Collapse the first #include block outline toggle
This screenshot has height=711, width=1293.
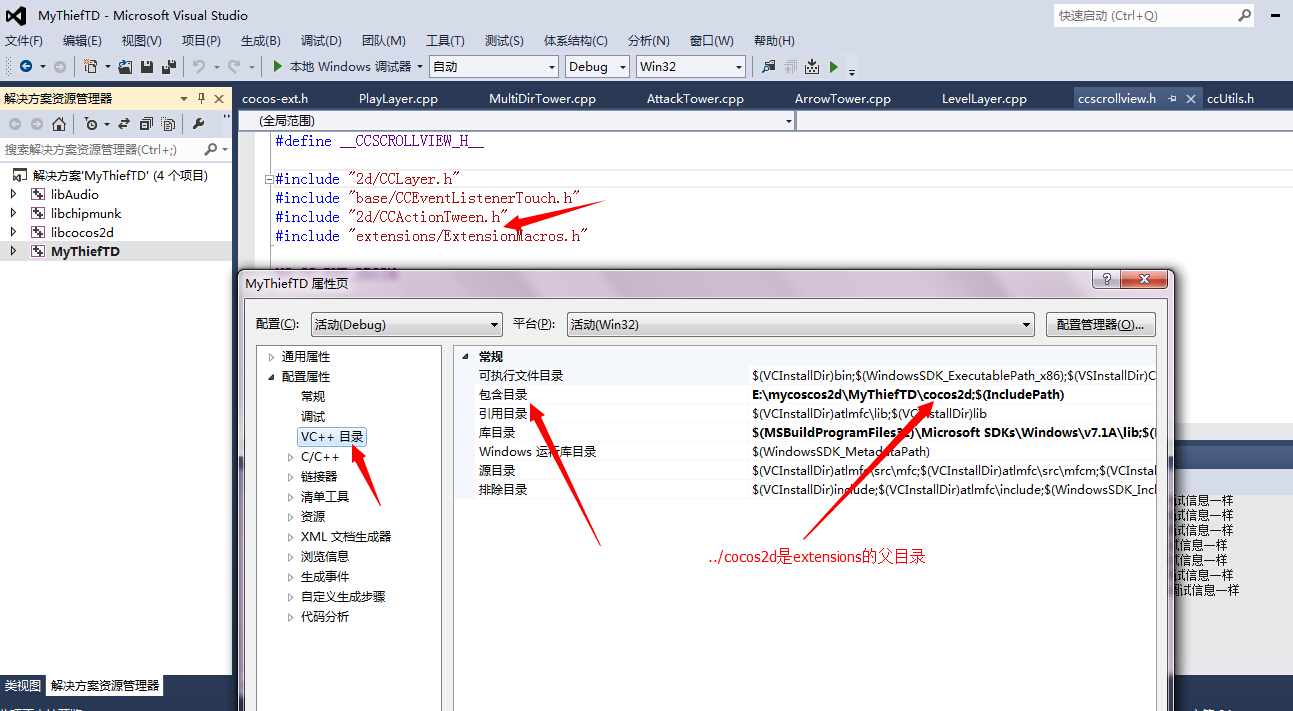coord(268,178)
